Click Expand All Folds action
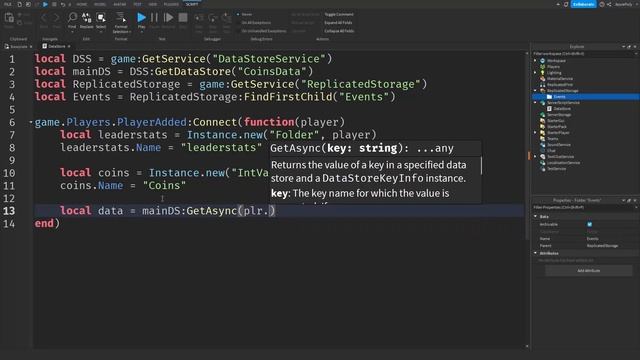640x360 pixels. (x=338, y=22)
